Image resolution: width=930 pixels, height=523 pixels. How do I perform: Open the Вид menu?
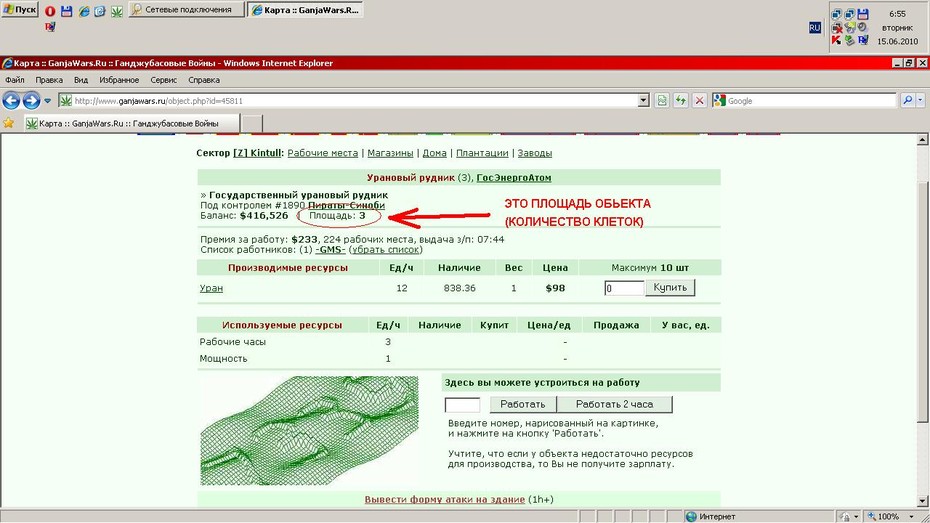pyautogui.click(x=81, y=79)
